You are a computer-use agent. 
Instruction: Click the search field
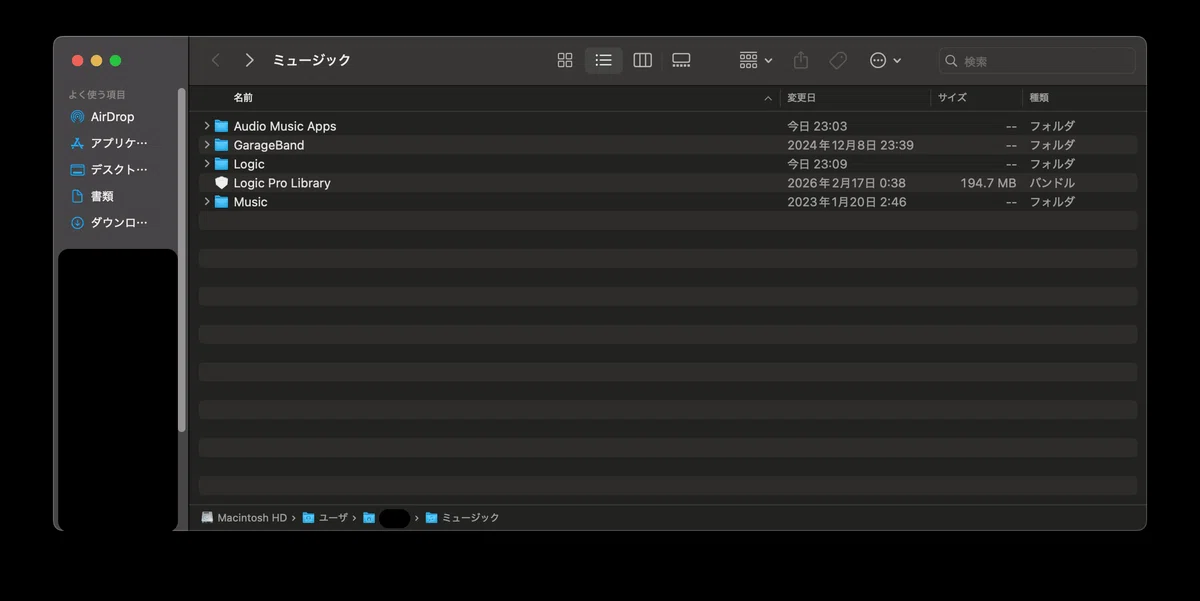click(x=1037, y=61)
